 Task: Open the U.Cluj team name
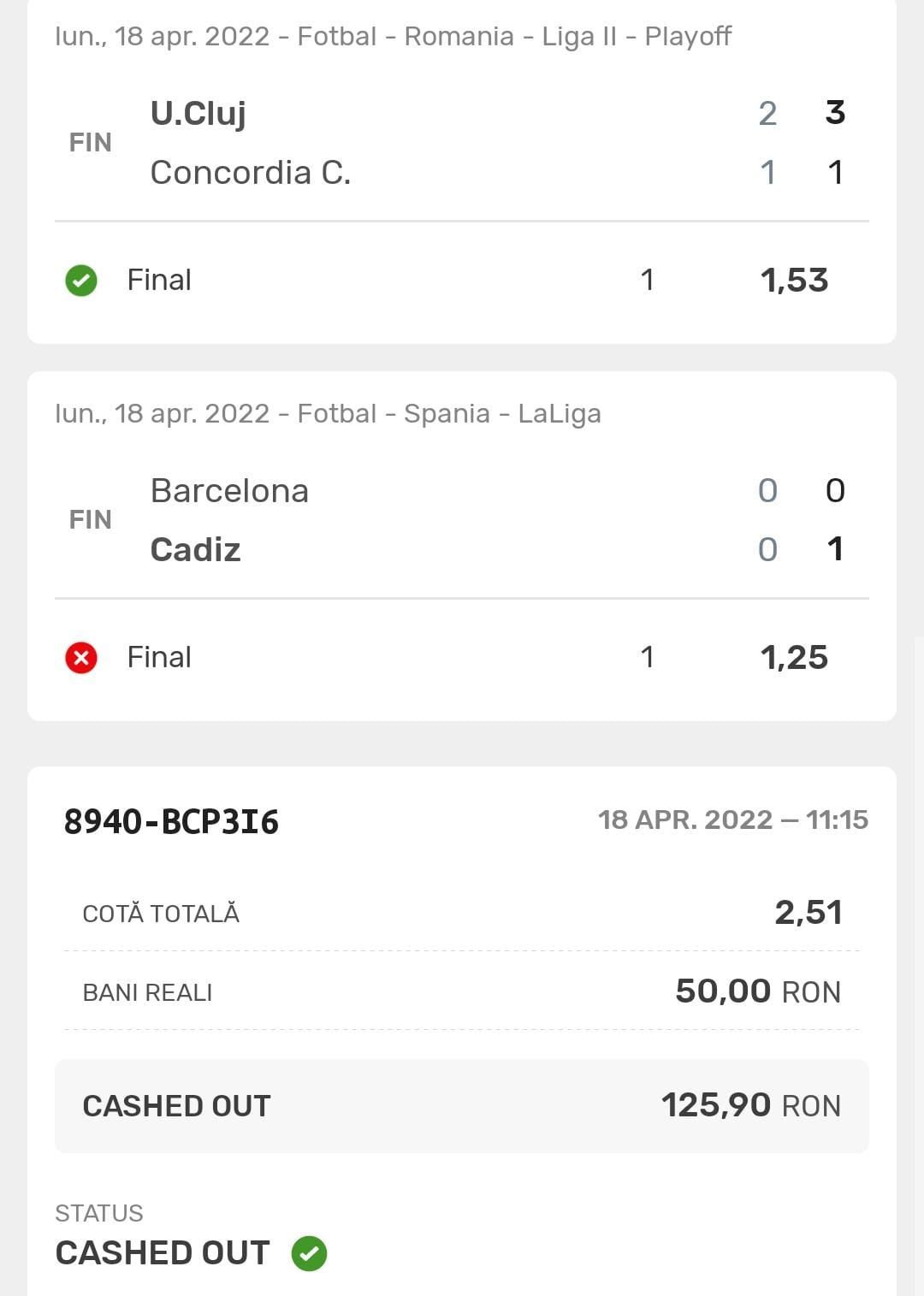point(198,113)
